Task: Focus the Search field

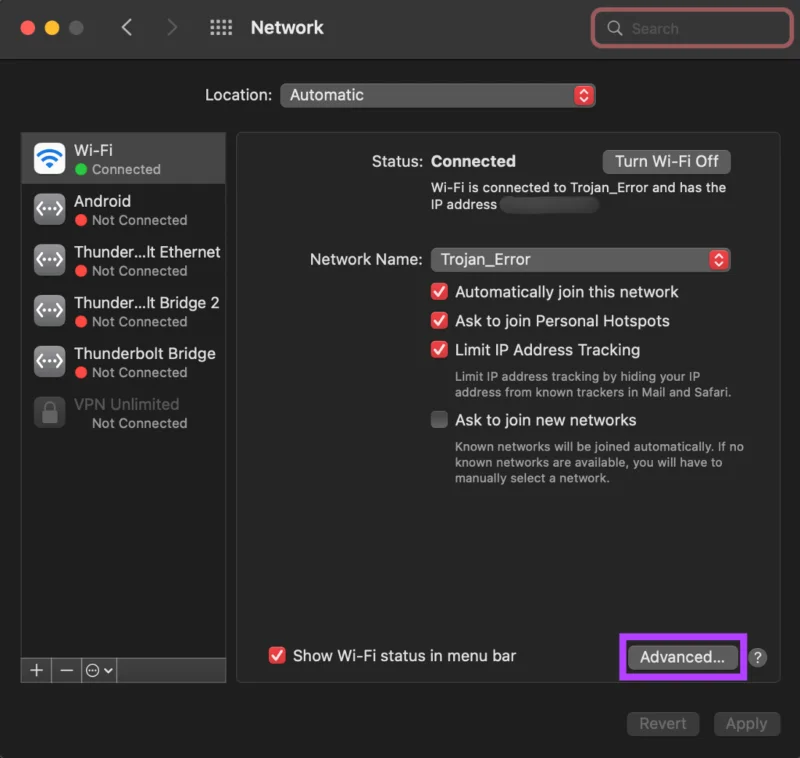Action: (x=692, y=28)
